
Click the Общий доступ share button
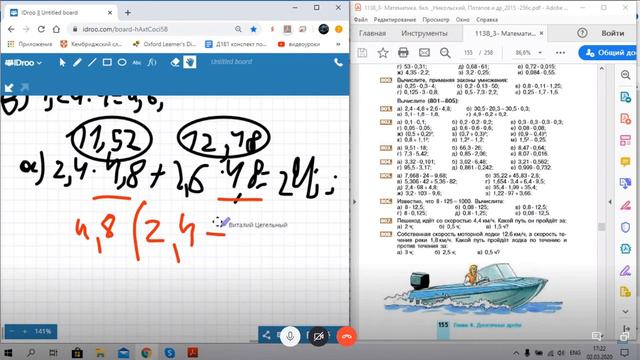point(609,53)
